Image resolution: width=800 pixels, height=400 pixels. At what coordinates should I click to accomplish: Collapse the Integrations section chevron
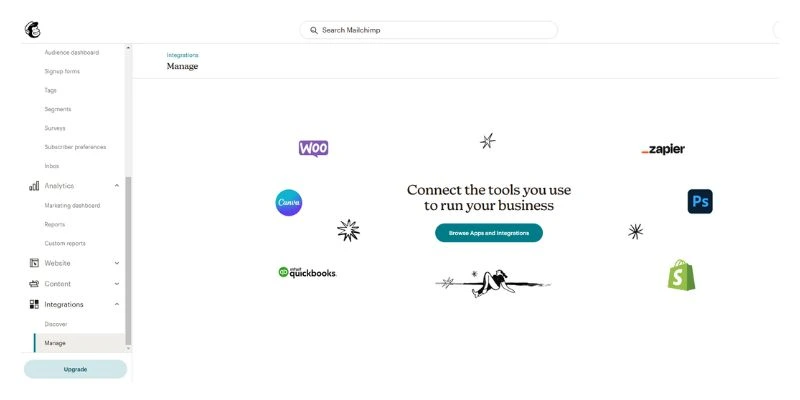click(117, 304)
